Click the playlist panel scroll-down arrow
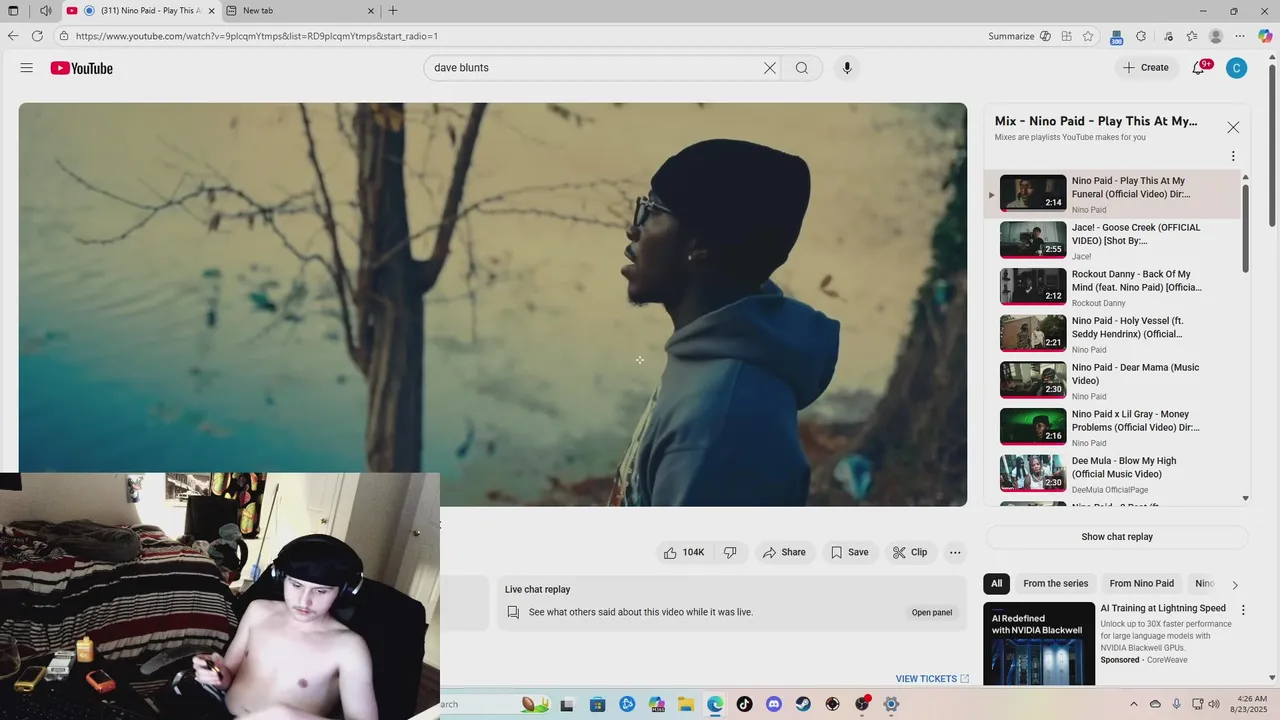The image size is (1280, 720). (1246, 498)
